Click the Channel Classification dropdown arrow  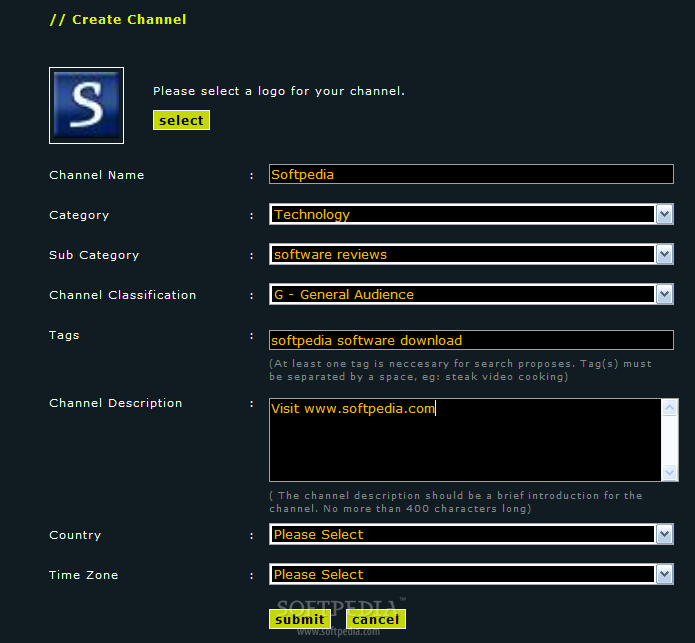click(x=664, y=294)
